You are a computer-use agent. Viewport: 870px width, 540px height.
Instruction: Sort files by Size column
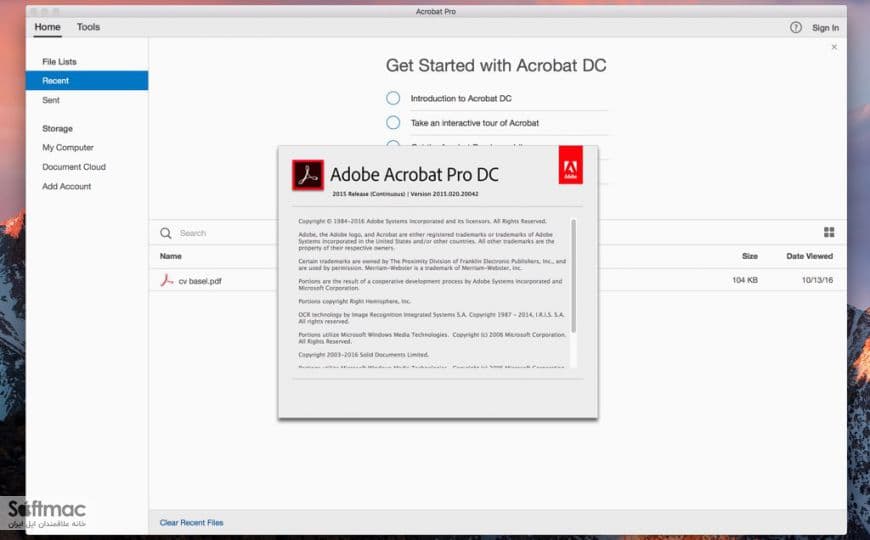pyautogui.click(x=750, y=256)
